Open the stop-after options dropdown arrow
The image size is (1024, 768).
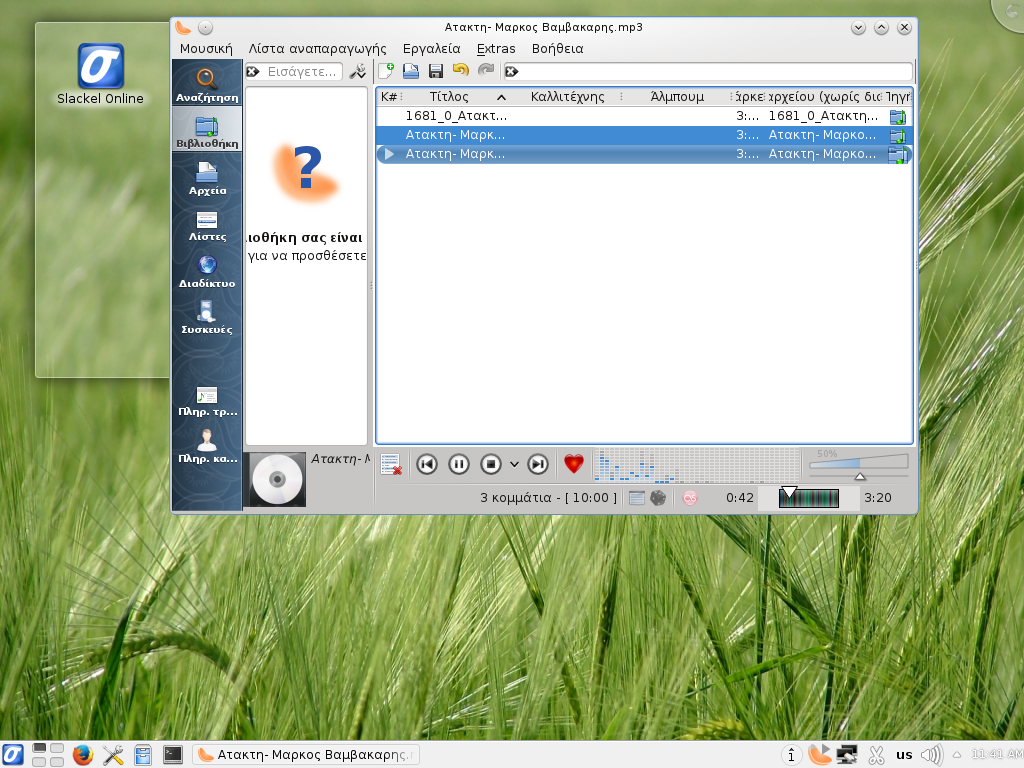(x=515, y=464)
